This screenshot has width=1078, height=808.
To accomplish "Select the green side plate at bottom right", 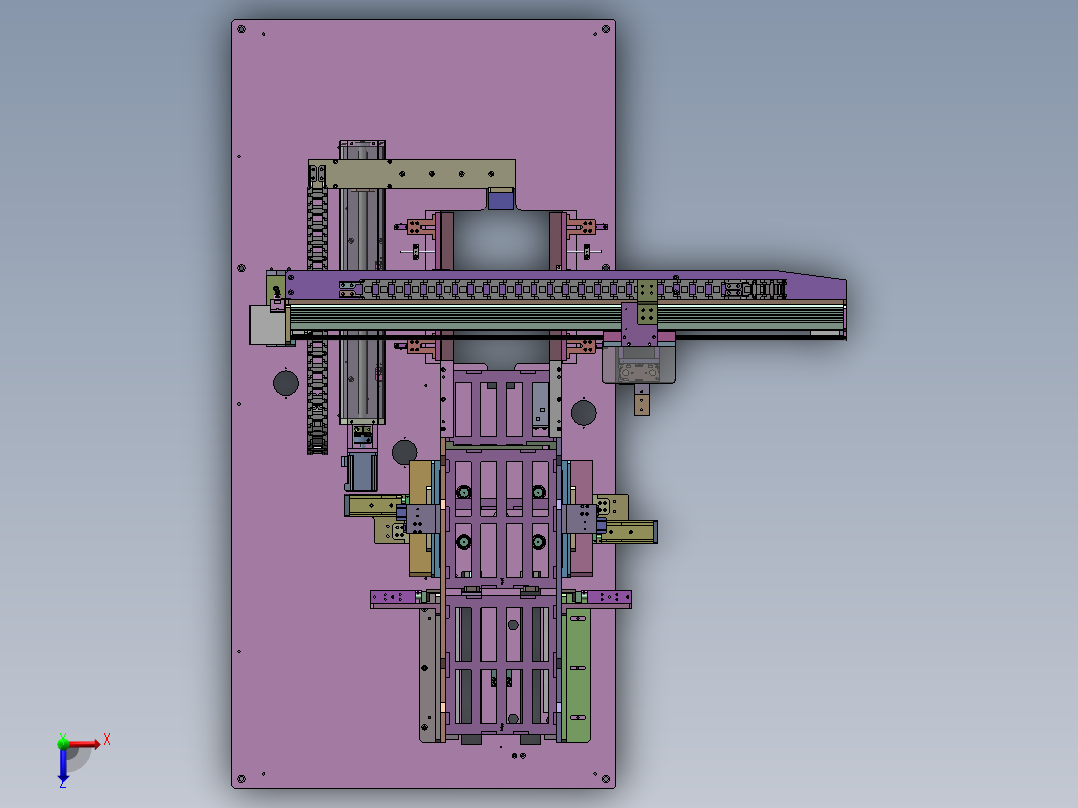I will 578,675.
